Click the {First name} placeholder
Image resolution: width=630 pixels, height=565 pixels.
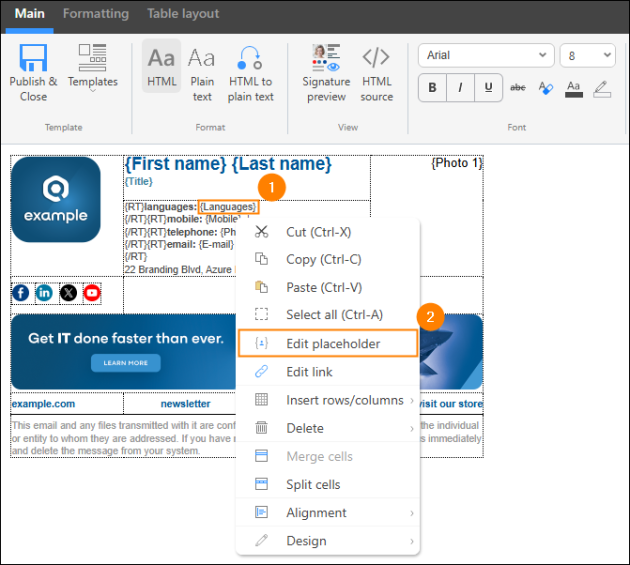176,164
